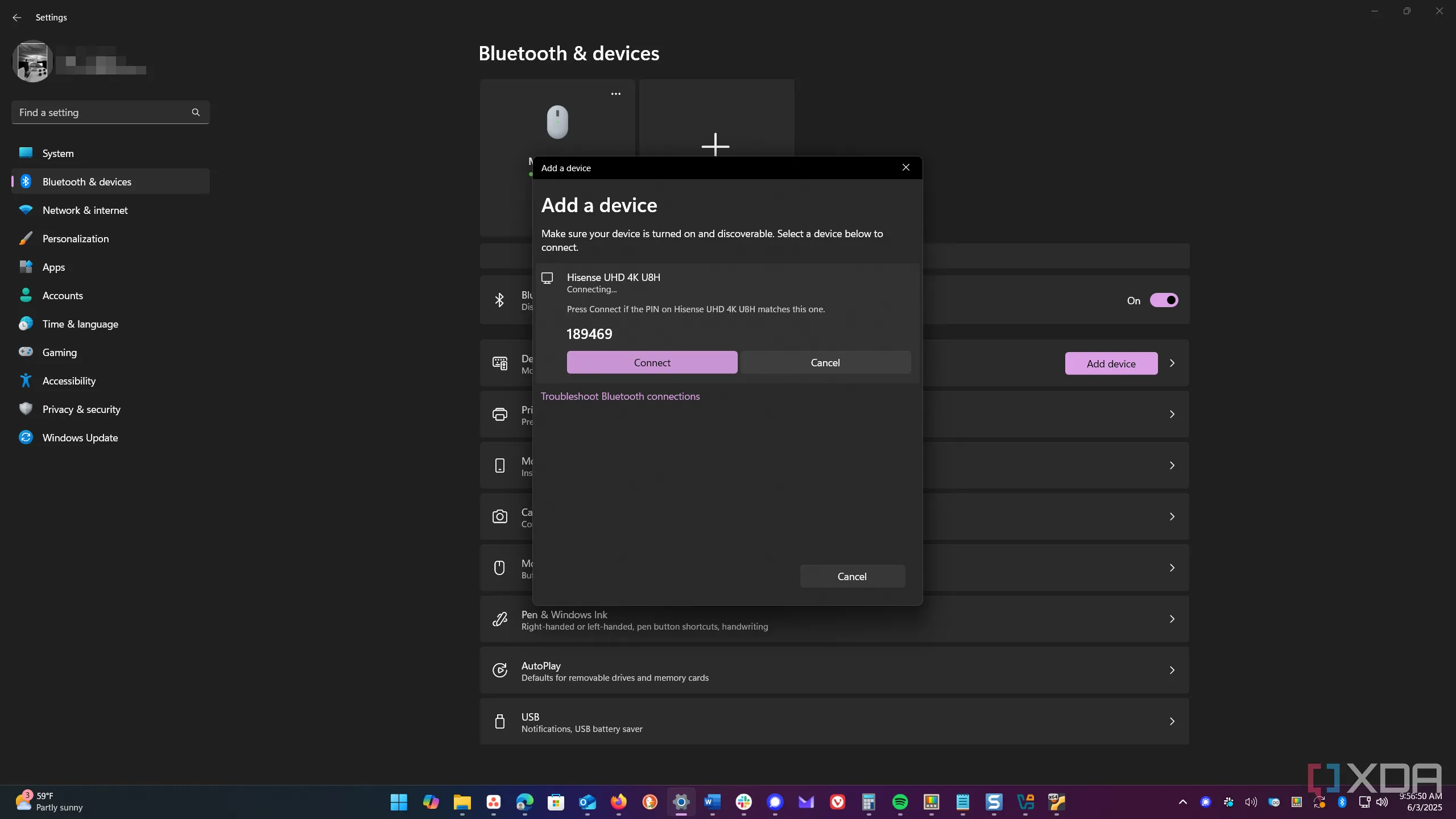The image size is (1456, 819).
Task: Open the user profile picture
Action: (33, 61)
